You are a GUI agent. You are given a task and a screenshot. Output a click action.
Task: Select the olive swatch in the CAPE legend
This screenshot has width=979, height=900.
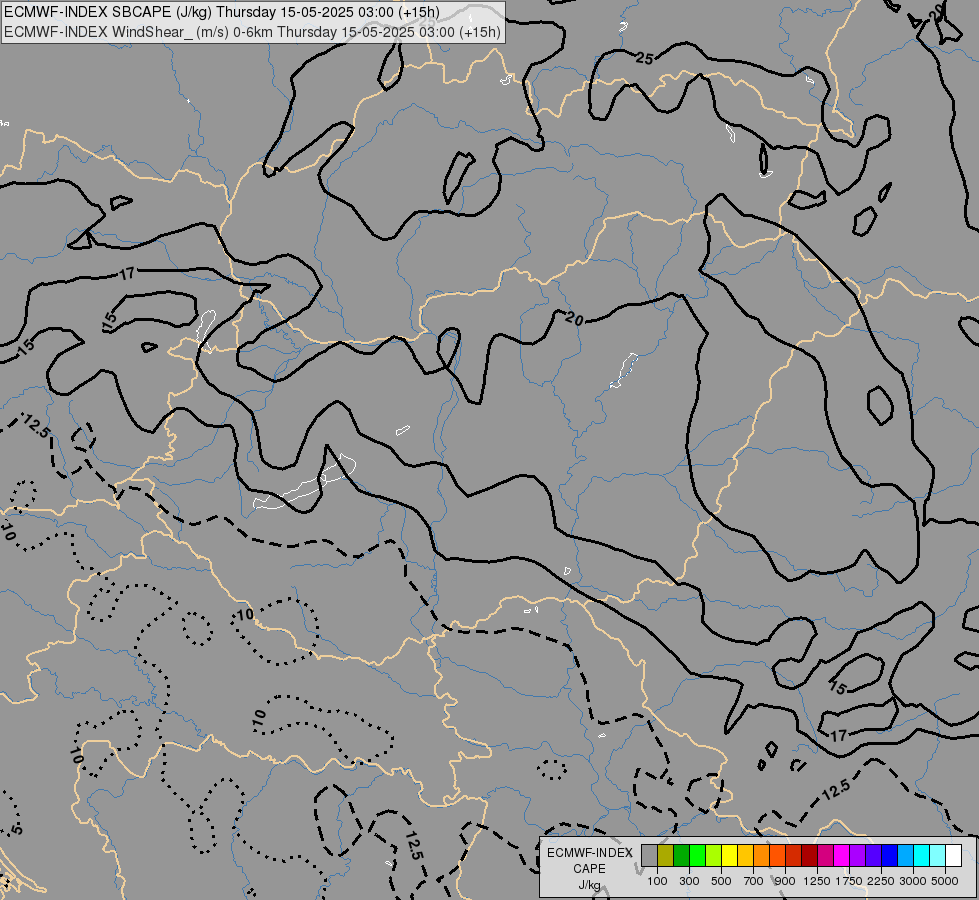(666, 856)
